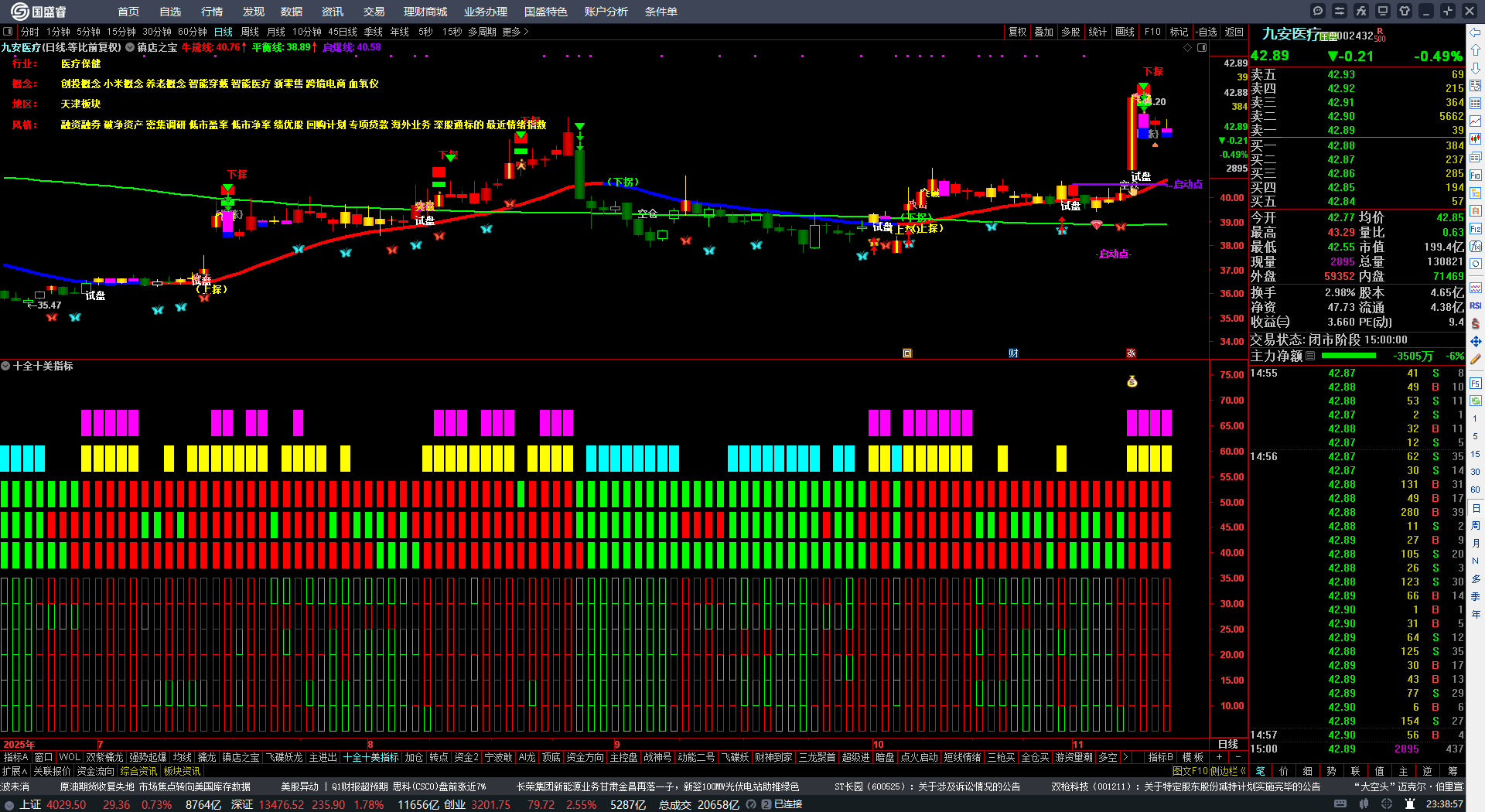Switch chart period to 5分钟
Viewport: 1485px width, 812px height.
[89, 32]
